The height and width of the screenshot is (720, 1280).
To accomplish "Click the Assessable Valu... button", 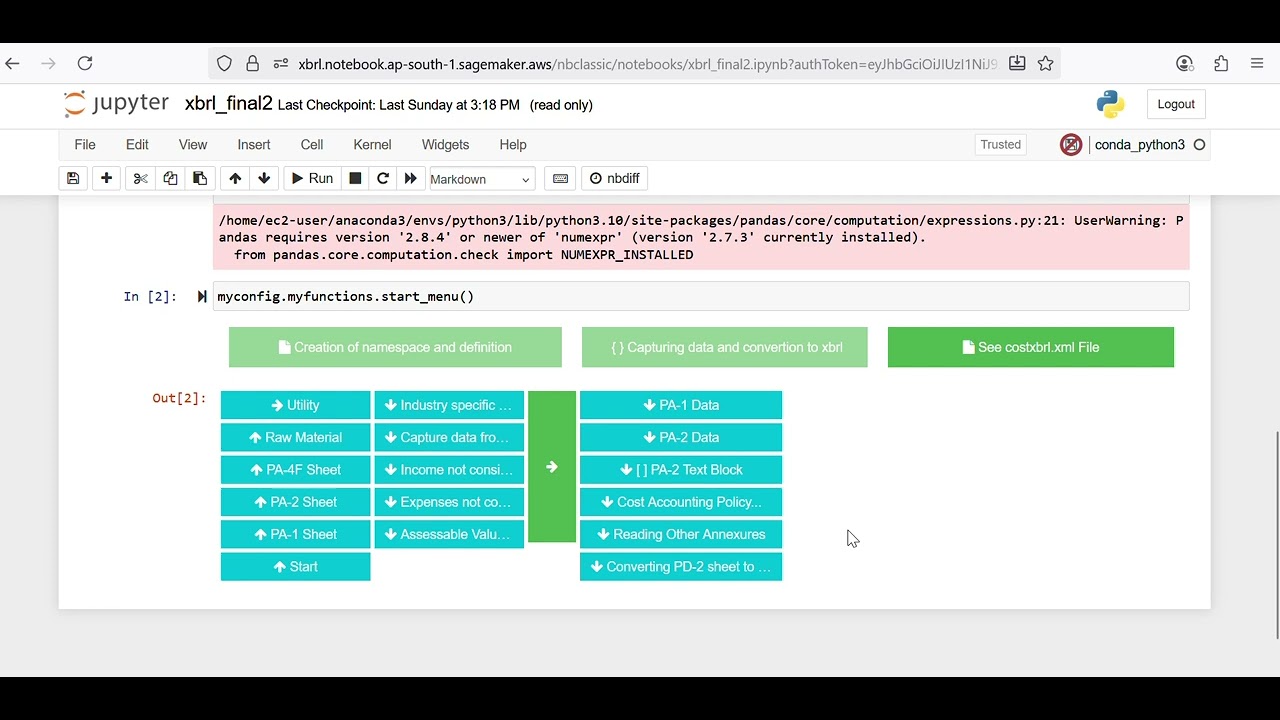I will click(x=449, y=534).
